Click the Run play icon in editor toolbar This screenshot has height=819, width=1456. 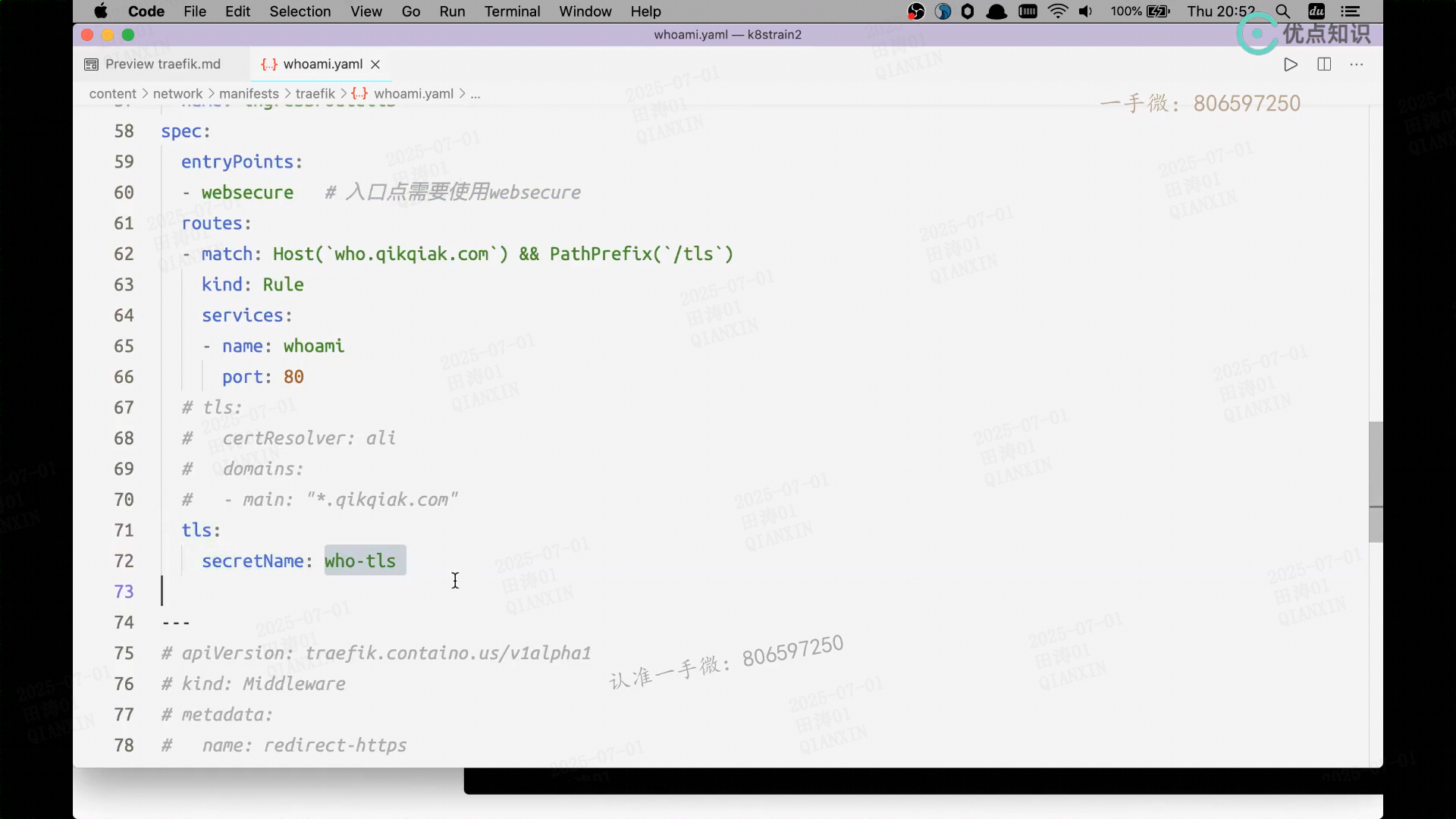1290,64
